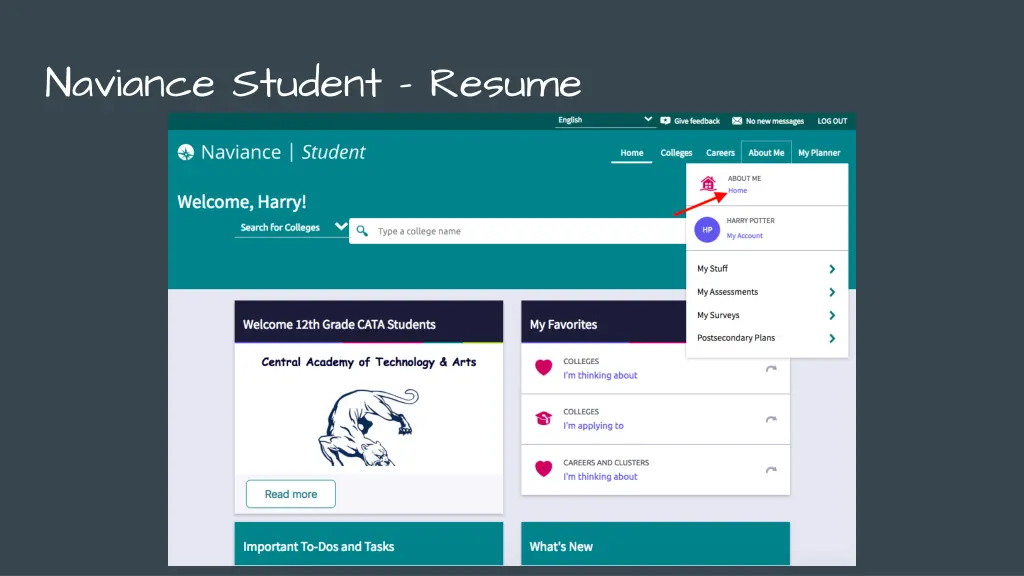The height and width of the screenshot is (576, 1024).
Task: Open the Careers navigation tab
Action: [x=720, y=153]
